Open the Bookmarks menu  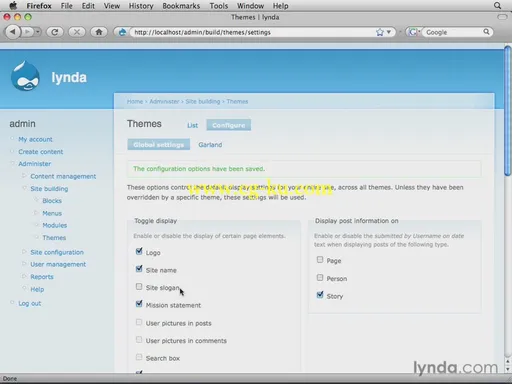(x=181, y=6)
